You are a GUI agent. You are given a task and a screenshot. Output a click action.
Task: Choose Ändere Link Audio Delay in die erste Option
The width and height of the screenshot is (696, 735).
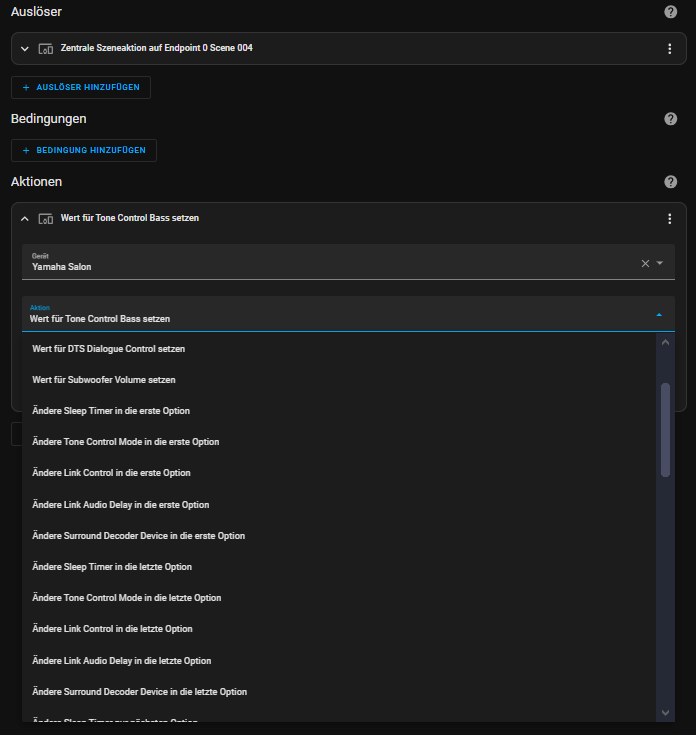tap(338, 504)
